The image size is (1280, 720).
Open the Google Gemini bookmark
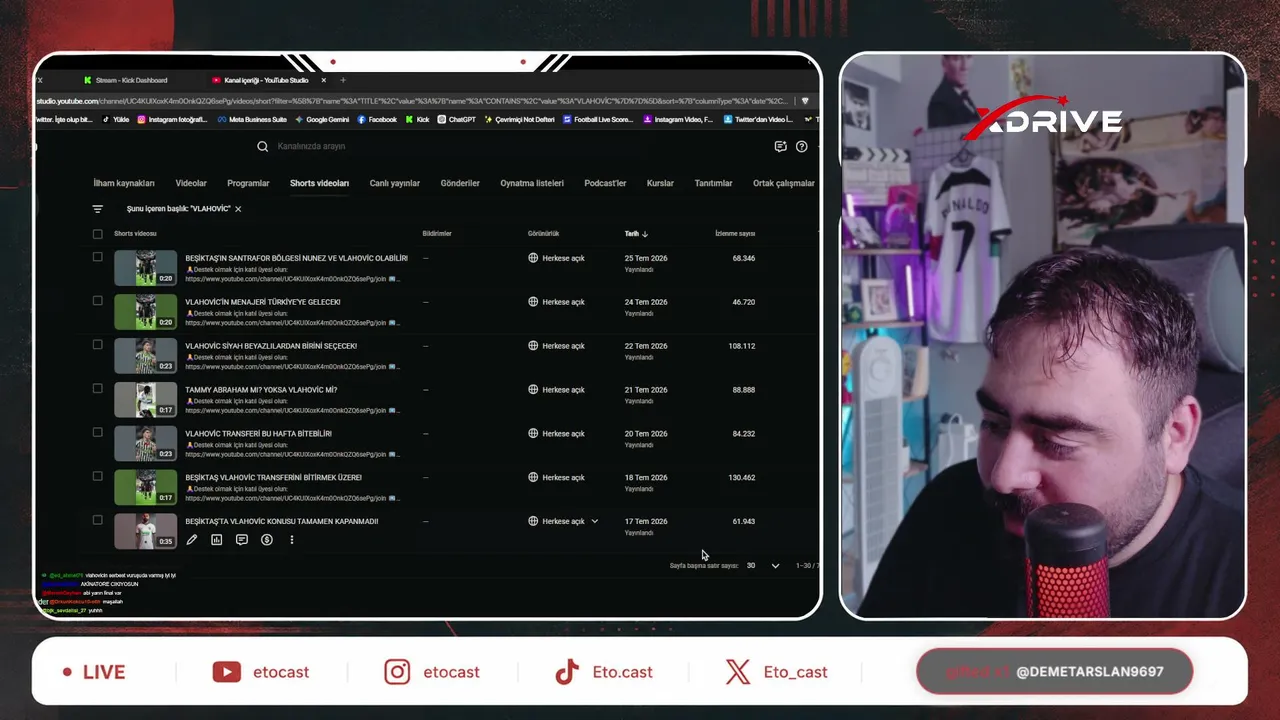pos(321,119)
